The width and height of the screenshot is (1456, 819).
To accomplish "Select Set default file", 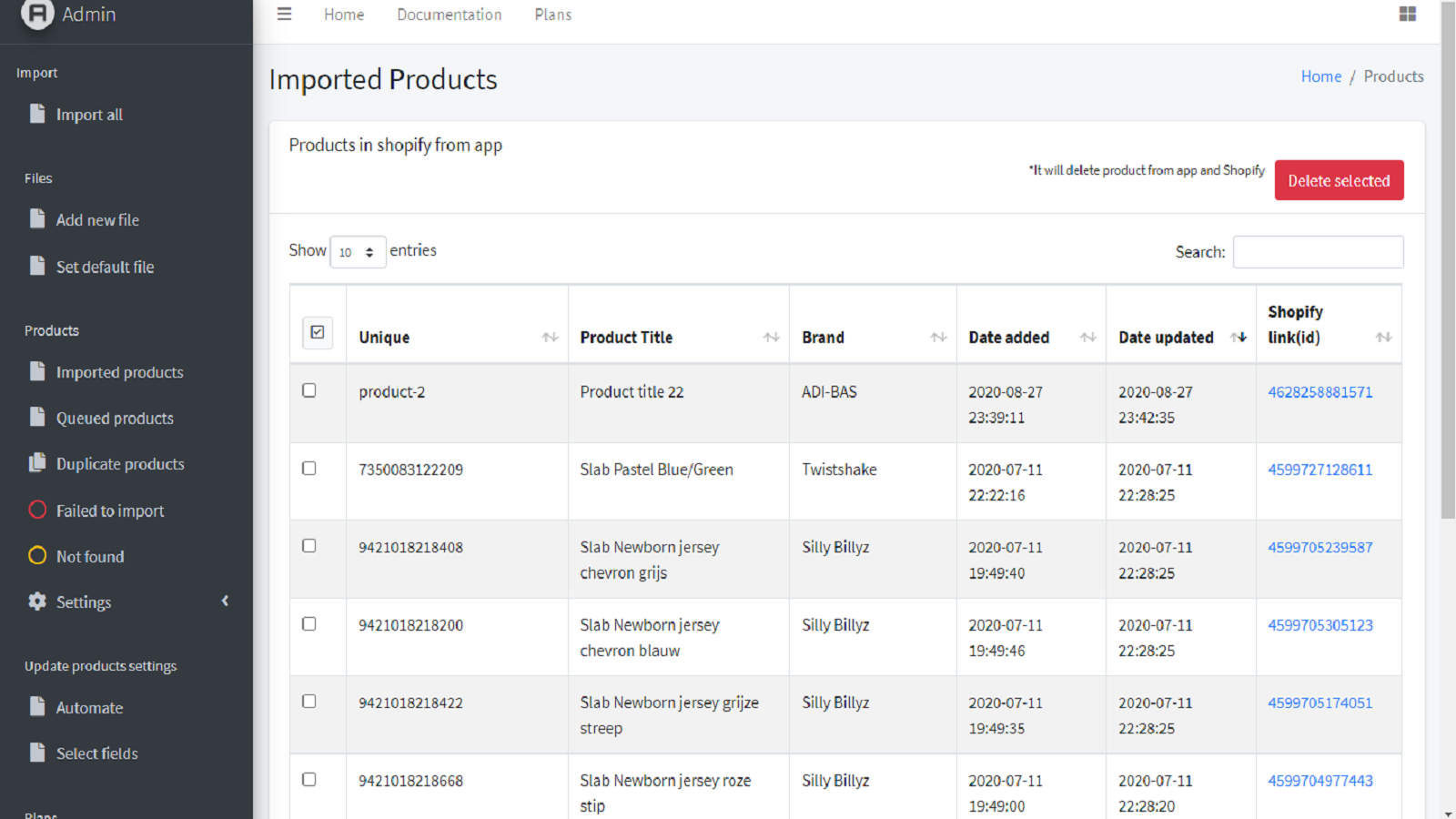I will [105, 266].
